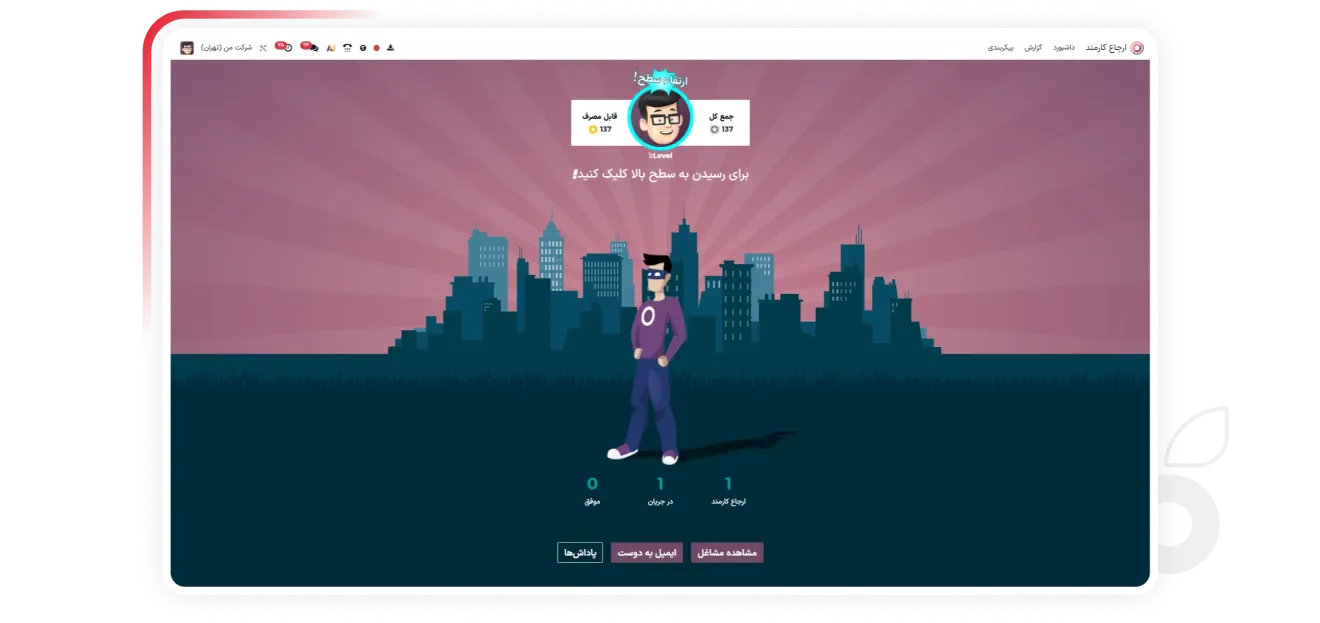The height and width of the screenshot is (623, 1320).
Task: Open the debug tools wrench icon
Action: pyautogui.click(x=263, y=48)
